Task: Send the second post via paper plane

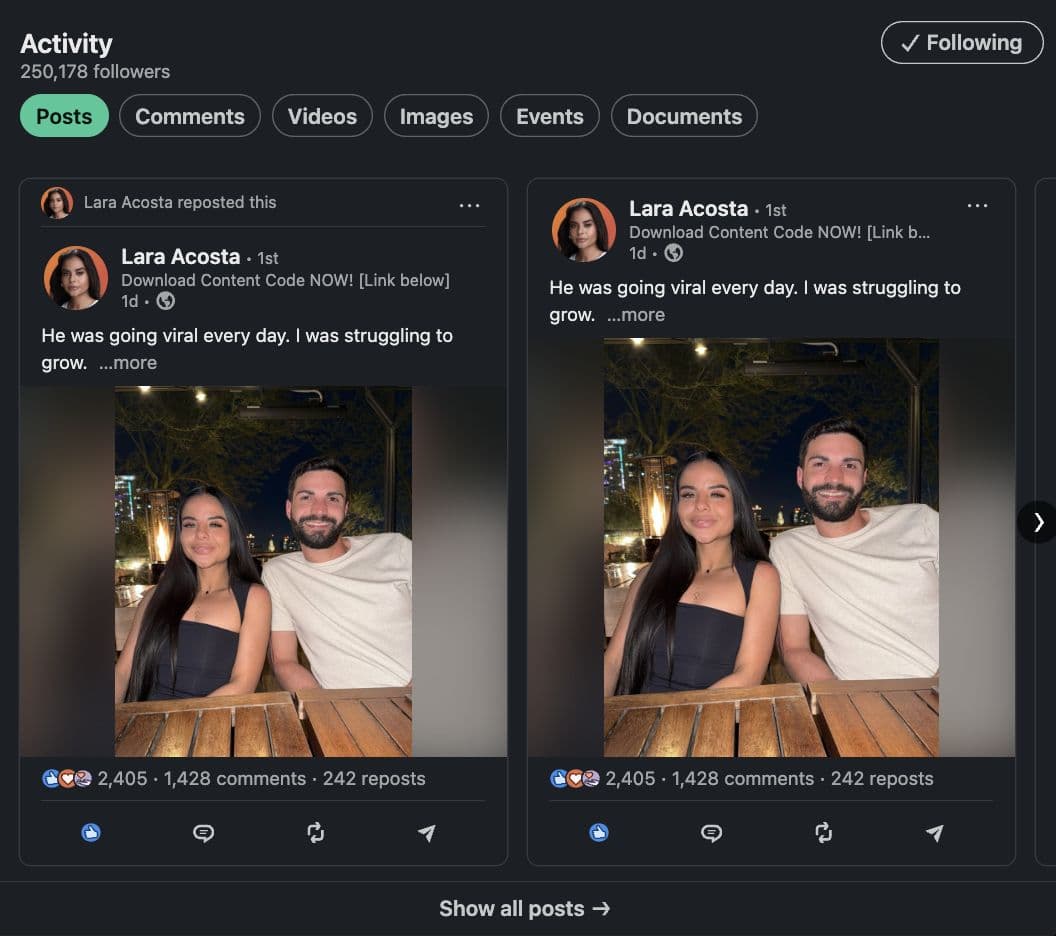Action: coord(935,832)
